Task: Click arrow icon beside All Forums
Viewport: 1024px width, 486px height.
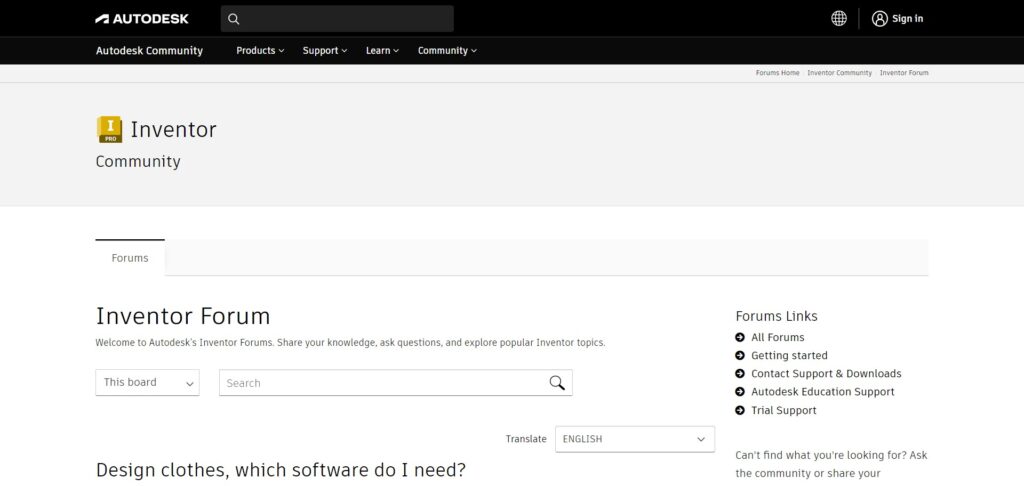Action: 740,337
